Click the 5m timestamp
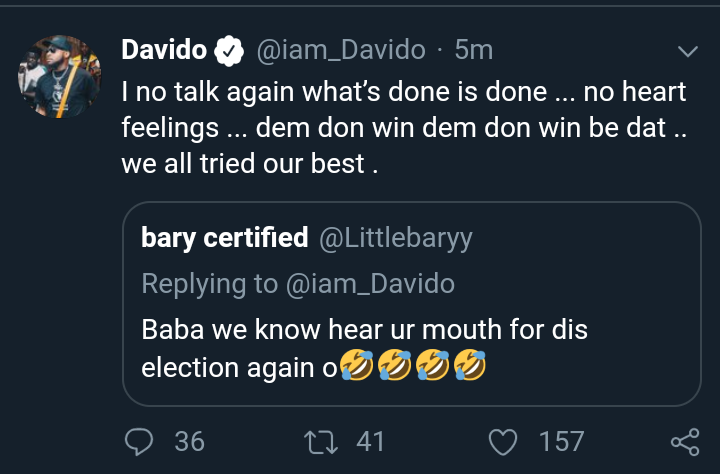 tap(473, 49)
